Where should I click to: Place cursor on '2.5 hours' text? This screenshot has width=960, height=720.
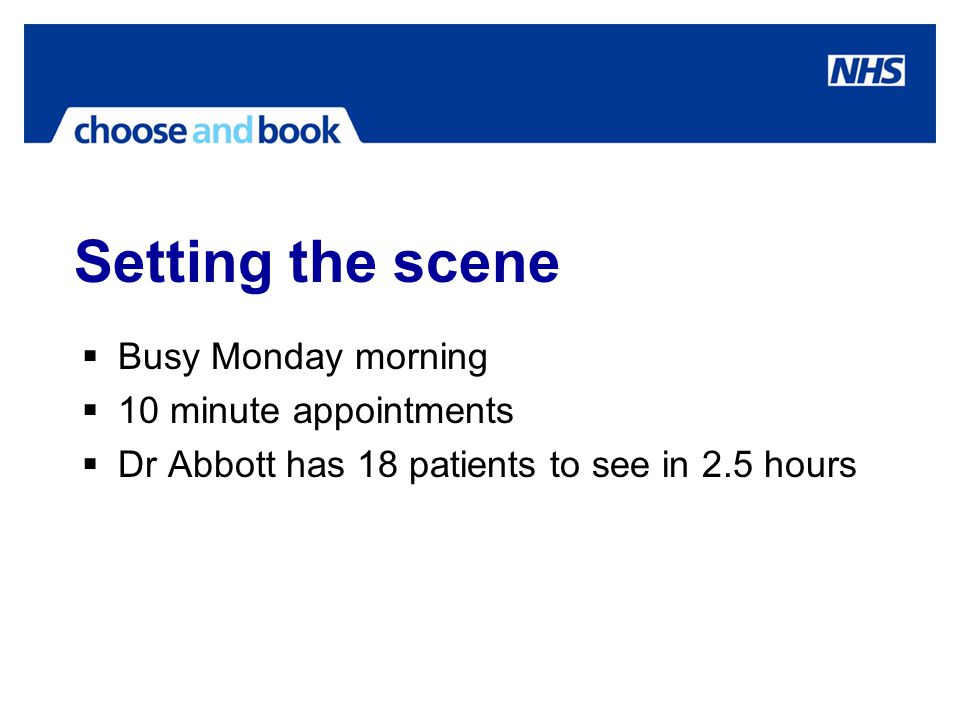click(779, 464)
